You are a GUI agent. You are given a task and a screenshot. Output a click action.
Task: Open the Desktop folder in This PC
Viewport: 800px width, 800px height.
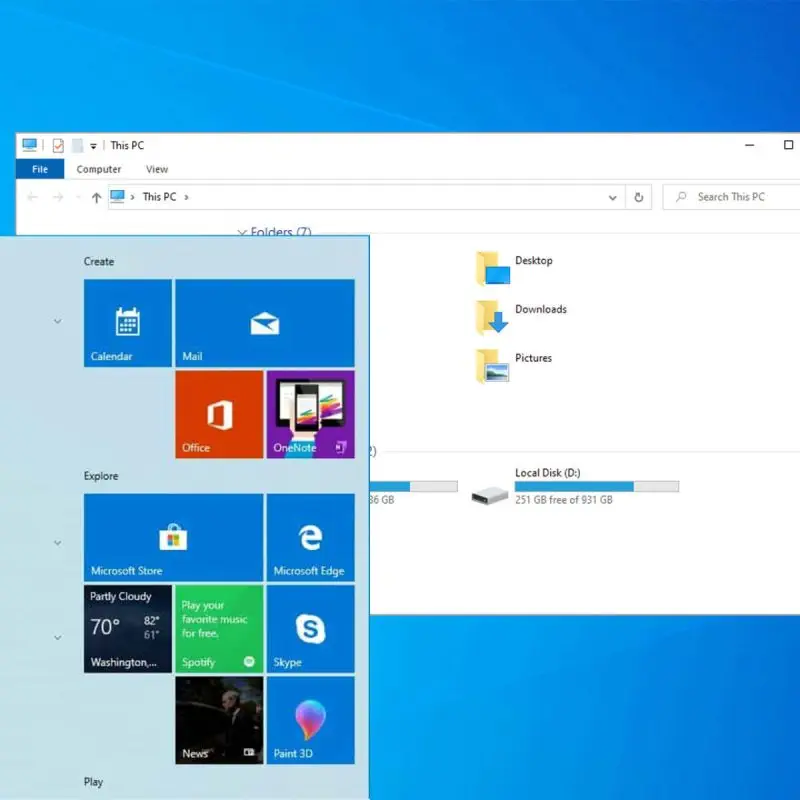click(514, 268)
